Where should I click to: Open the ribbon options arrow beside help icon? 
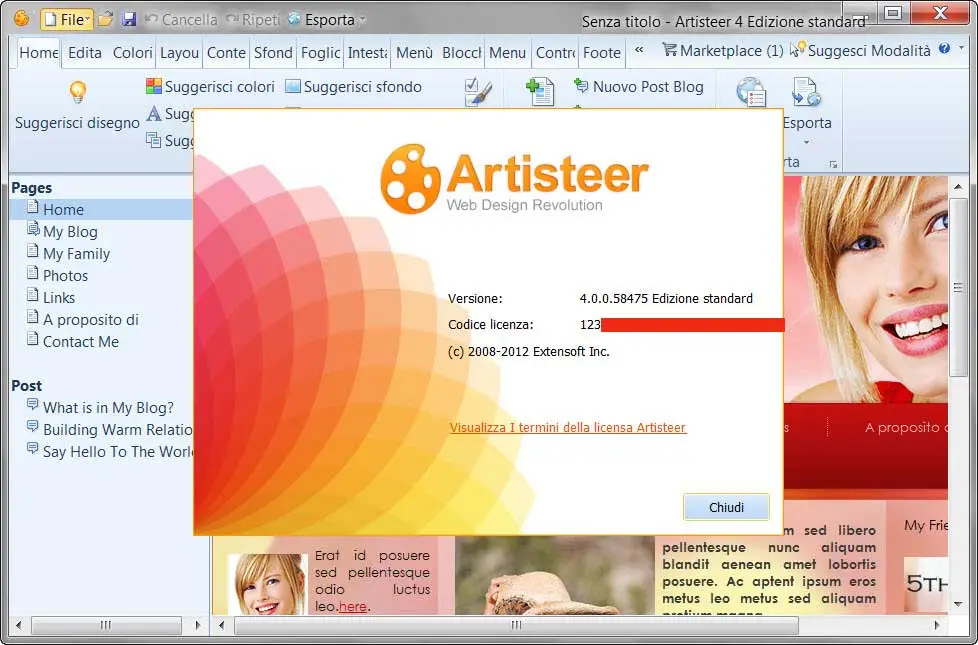[962, 48]
